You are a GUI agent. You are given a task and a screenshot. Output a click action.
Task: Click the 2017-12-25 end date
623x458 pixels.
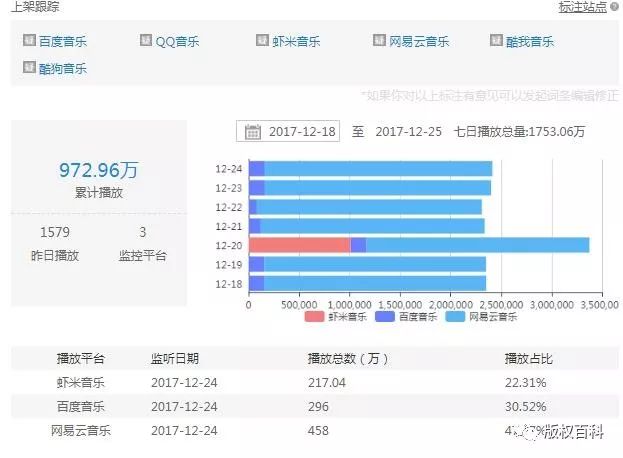(408, 131)
